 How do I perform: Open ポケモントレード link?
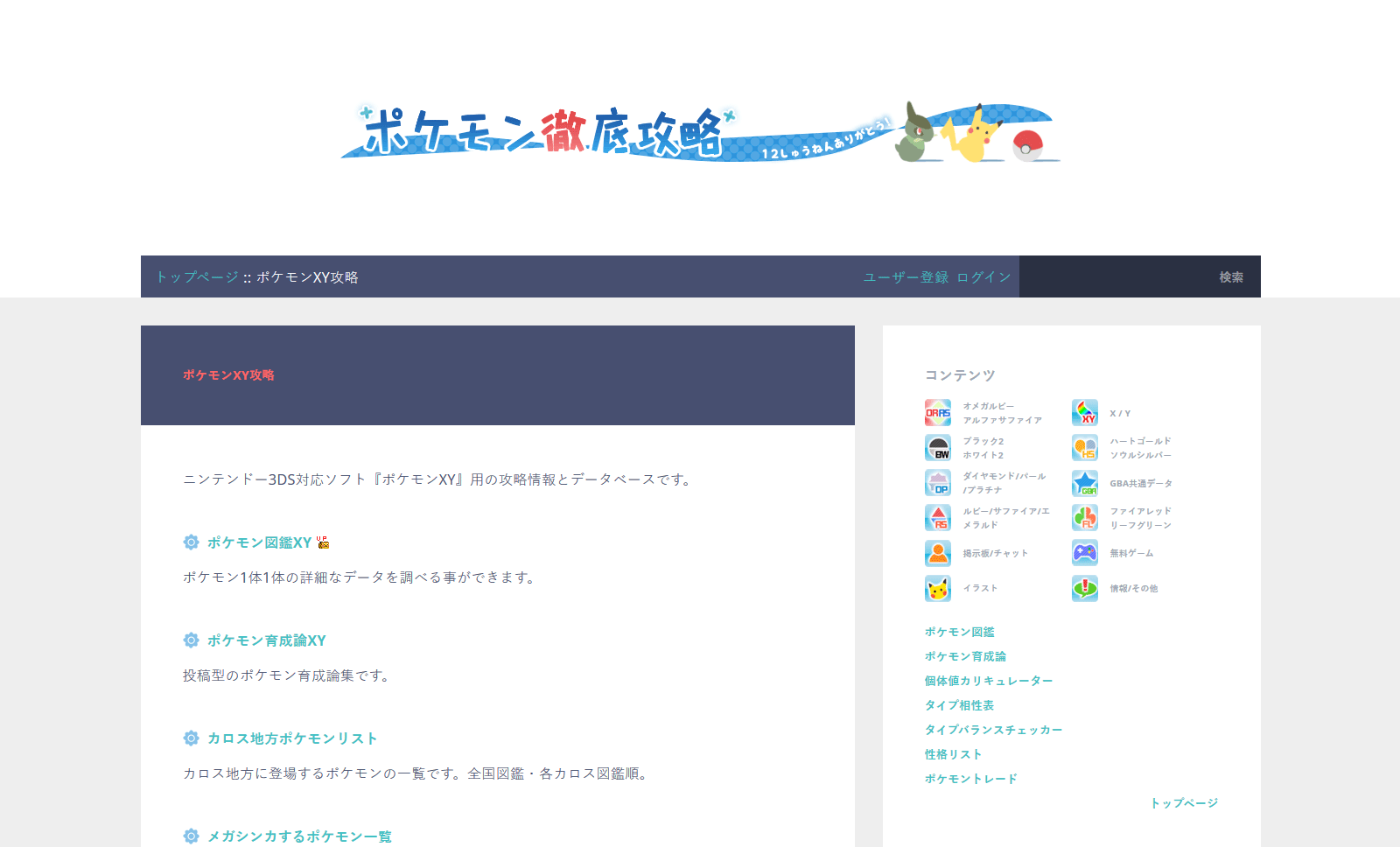(971, 779)
